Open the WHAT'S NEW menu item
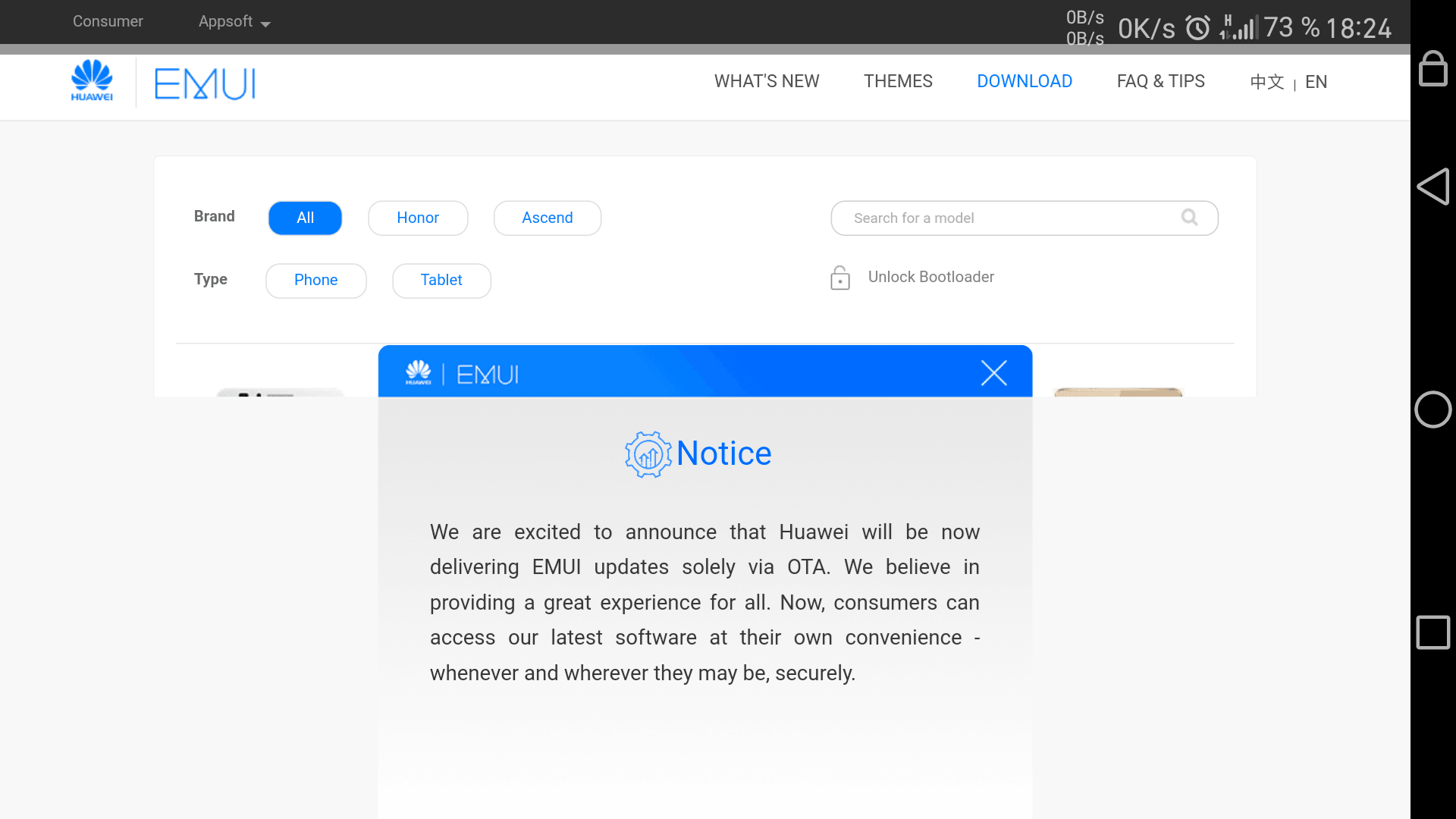The height and width of the screenshot is (819, 1456). (x=767, y=81)
